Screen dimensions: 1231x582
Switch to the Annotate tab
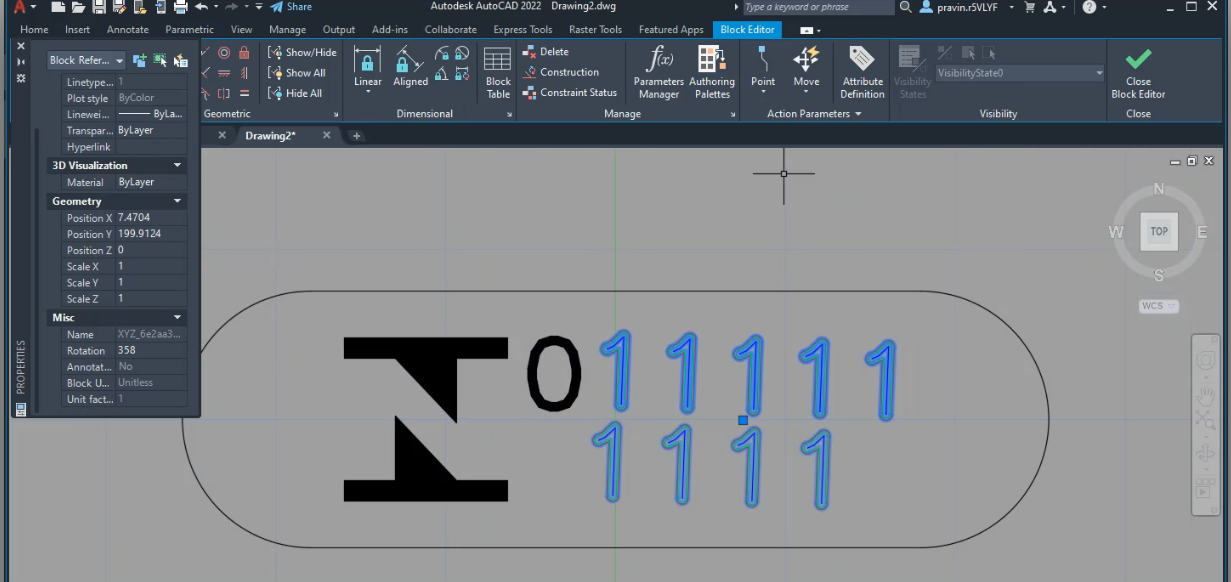[x=128, y=30]
